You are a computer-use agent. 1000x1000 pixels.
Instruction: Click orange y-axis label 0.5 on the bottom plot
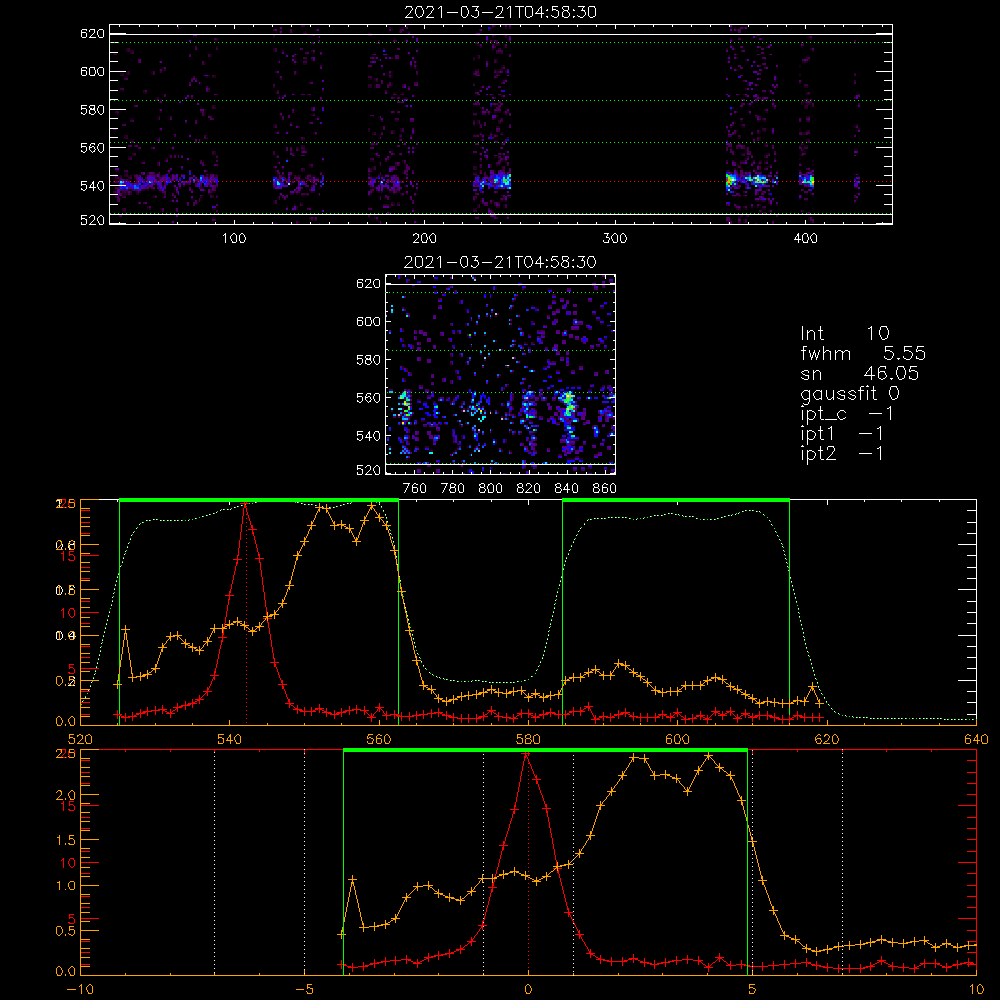point(66,930)
